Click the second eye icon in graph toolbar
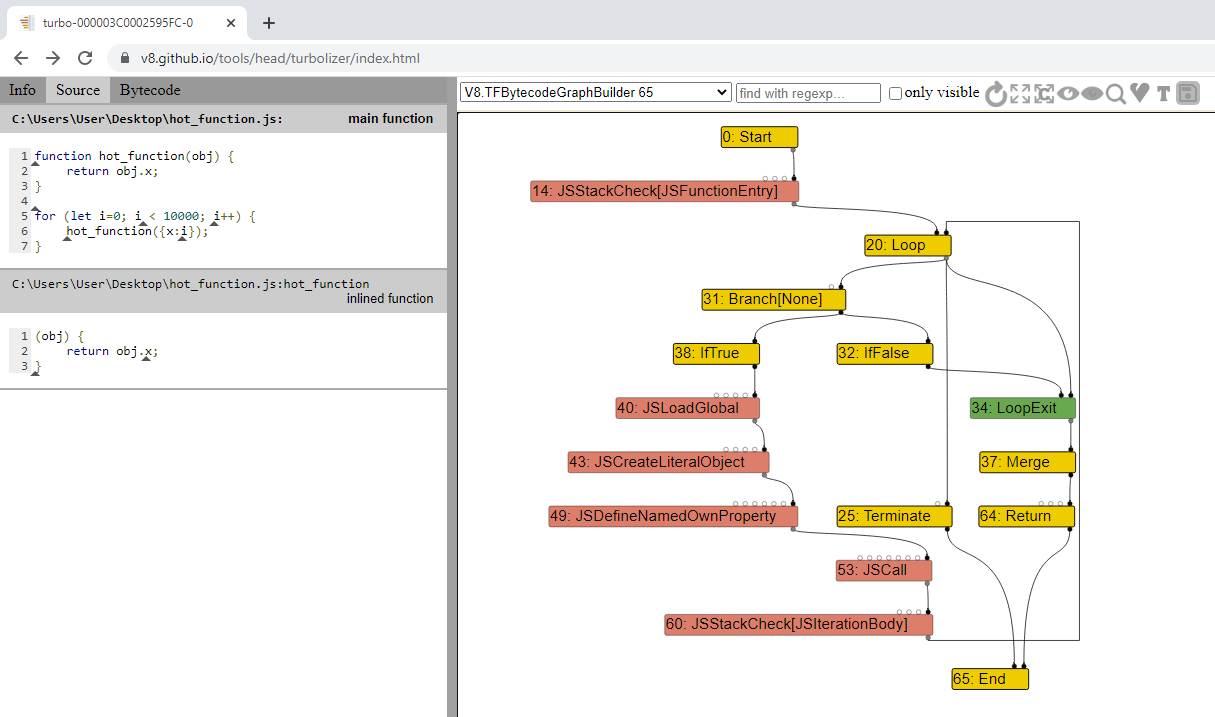This screenshot has height=717, width=1215. (x=1092, y=94)
